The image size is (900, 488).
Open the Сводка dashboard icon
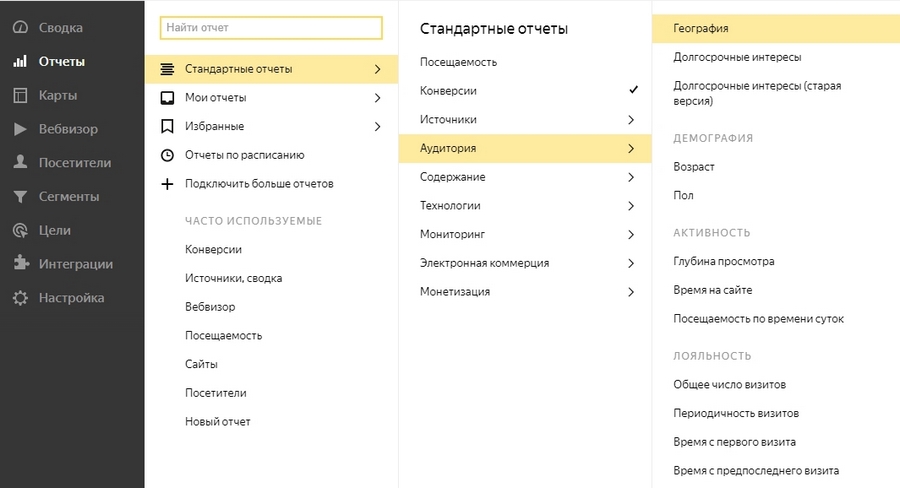[20, 28]
